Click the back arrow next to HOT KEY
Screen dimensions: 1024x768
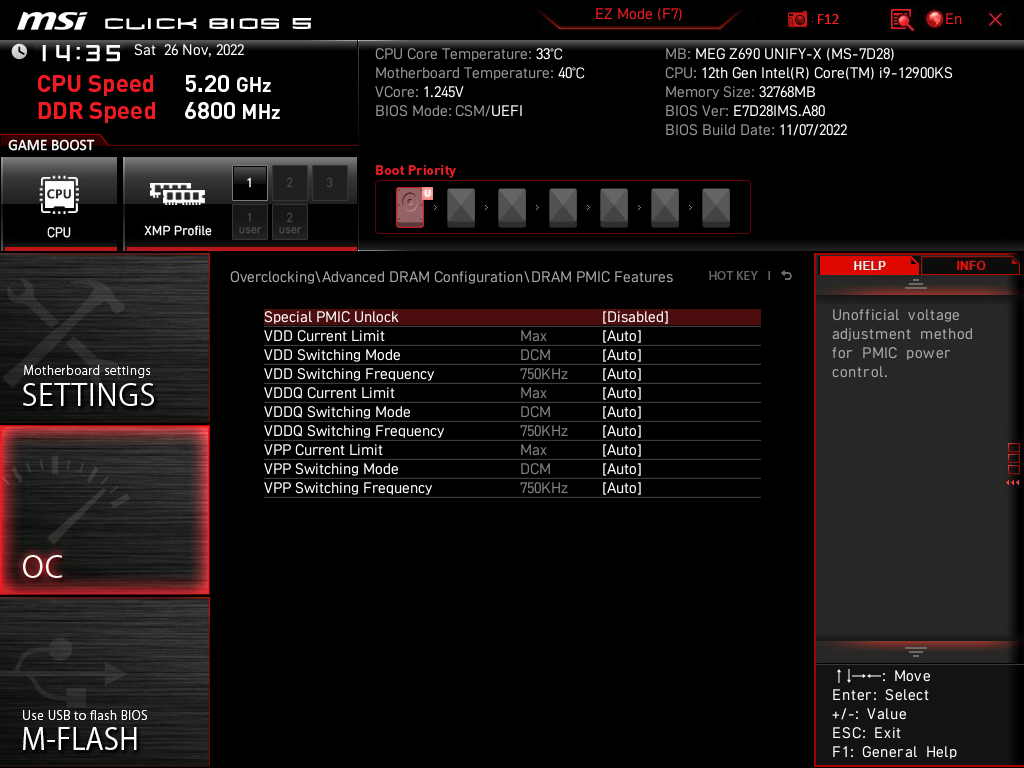pos(787,276)
